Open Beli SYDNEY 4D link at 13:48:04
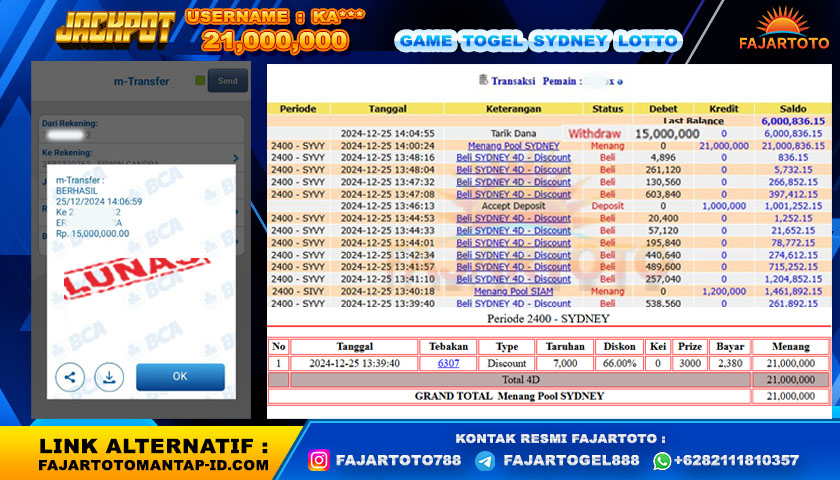Screen dimensions: 840x480 tap(513, 170)
